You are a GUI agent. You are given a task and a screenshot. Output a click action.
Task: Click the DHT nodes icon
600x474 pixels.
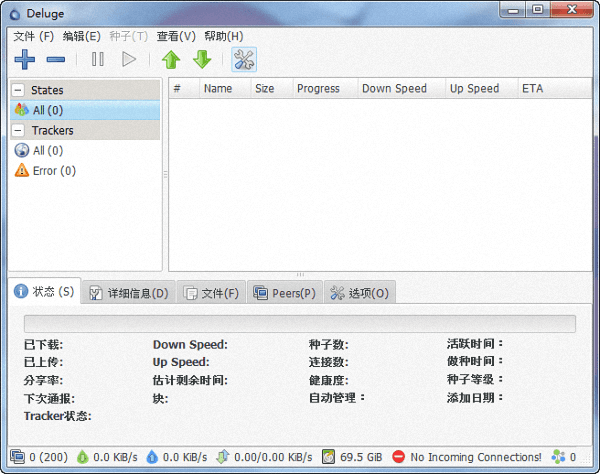[x=558, y=457]
